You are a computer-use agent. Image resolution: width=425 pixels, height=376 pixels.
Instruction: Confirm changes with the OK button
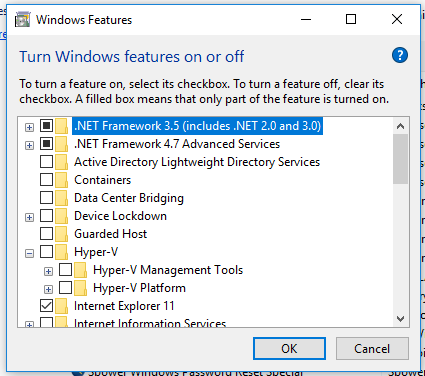(x=289, y=349)
